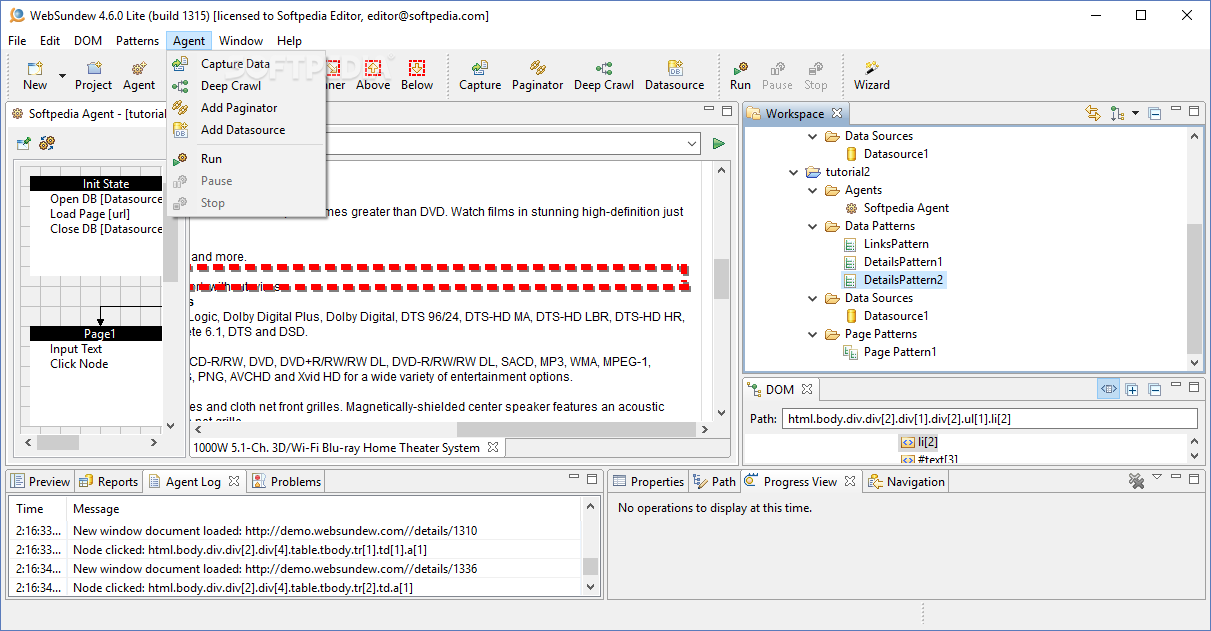Click the Below selection tool
Image resolution: width=1211 pixels, height=631 pixels.
tap(417, 76)
